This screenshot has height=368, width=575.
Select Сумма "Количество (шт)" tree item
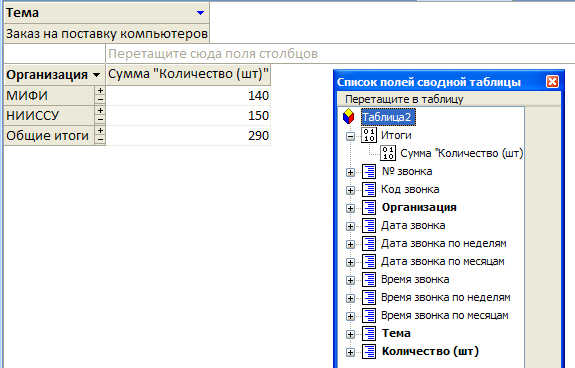click(x=462, y=153)
